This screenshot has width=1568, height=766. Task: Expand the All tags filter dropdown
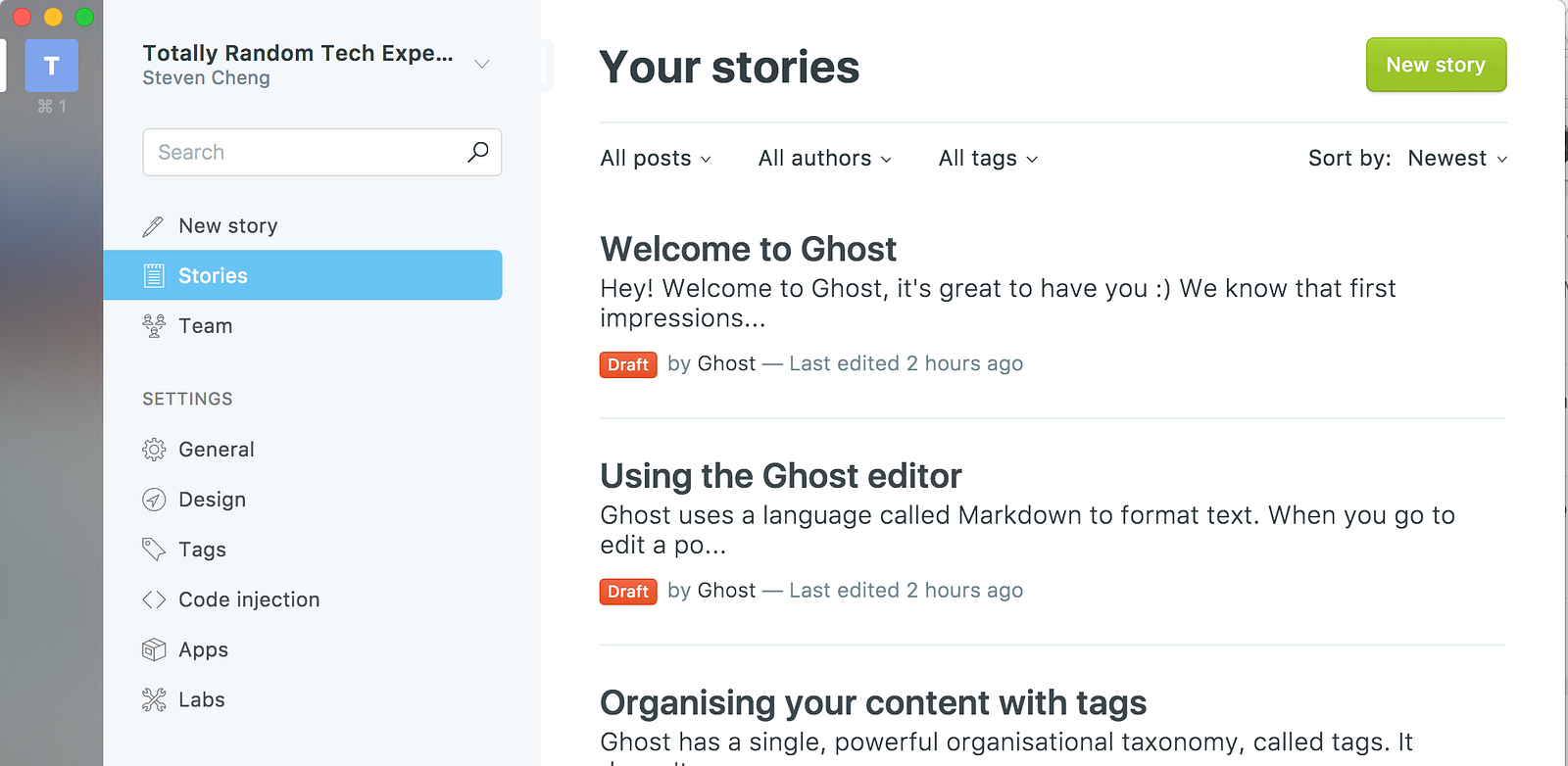988,159
